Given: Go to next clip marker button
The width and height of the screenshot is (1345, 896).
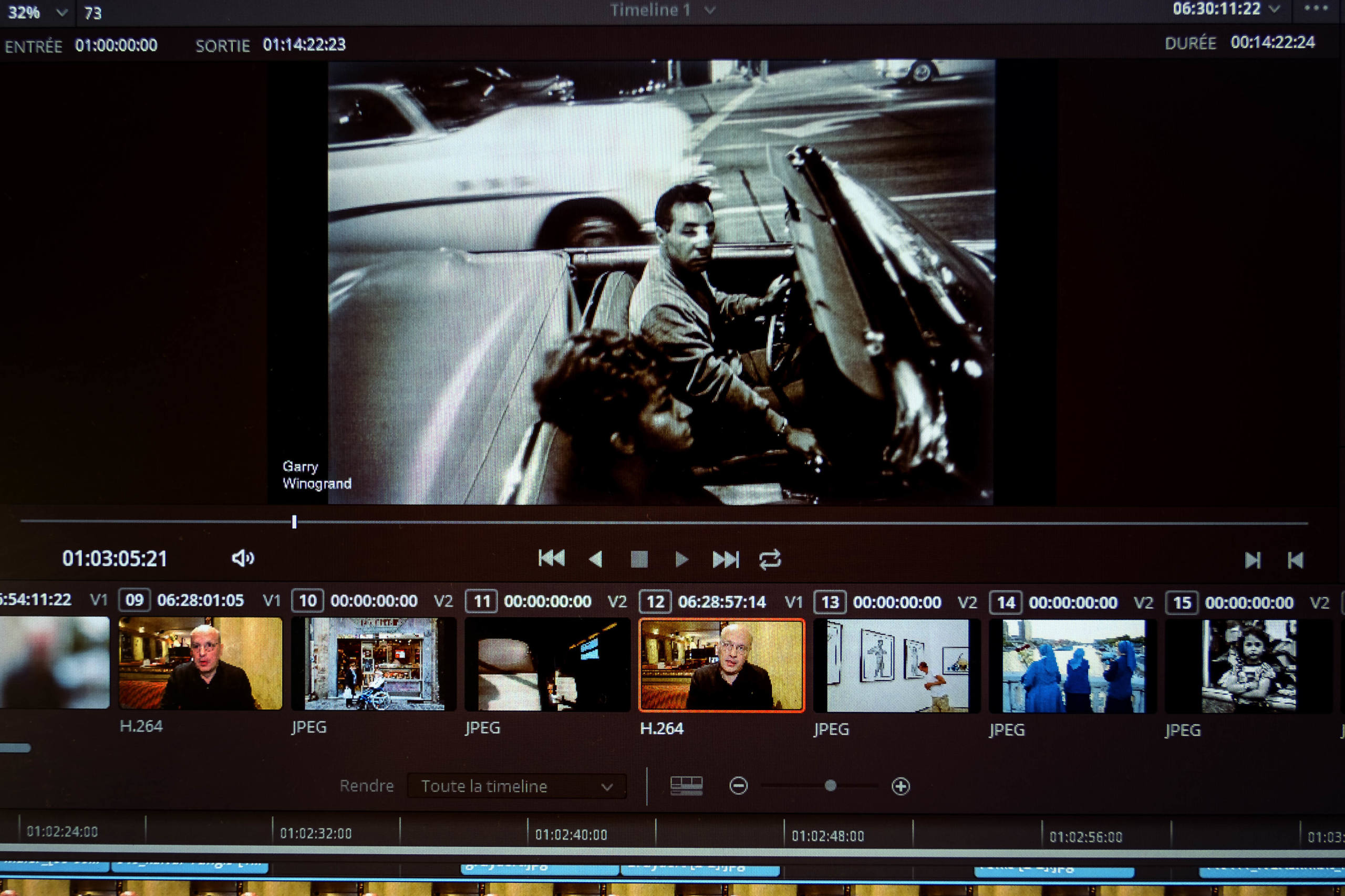Looking at the screenshot, I should point(1253,560).
